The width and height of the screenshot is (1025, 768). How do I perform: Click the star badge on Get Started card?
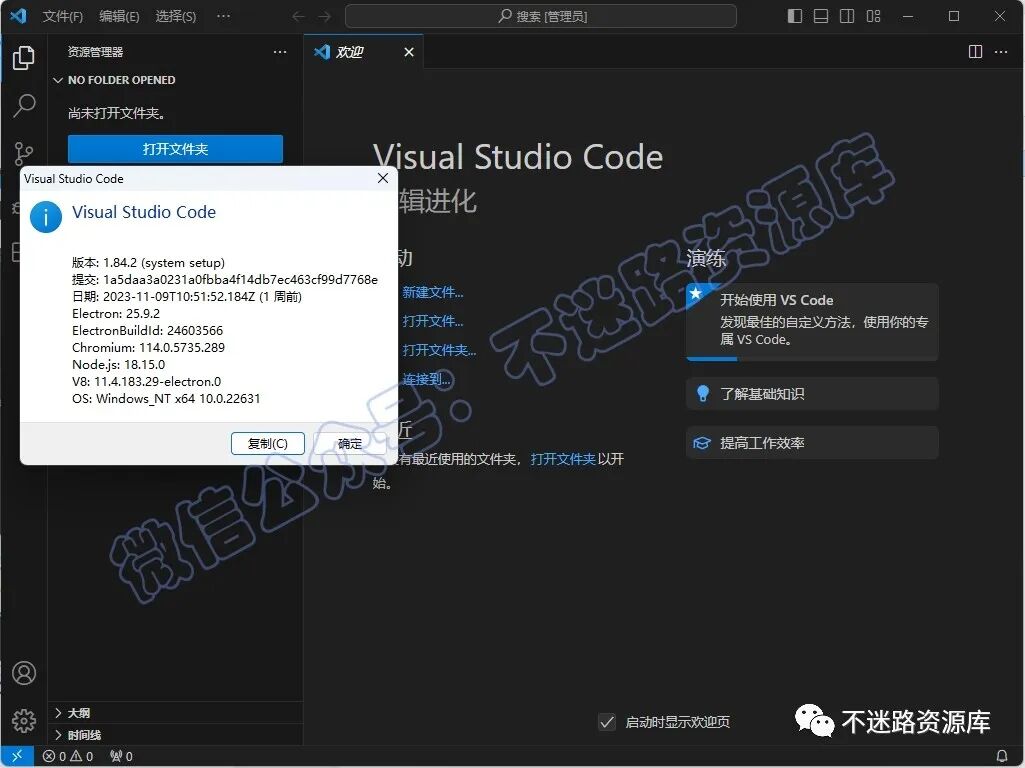(x=696, y=293)
